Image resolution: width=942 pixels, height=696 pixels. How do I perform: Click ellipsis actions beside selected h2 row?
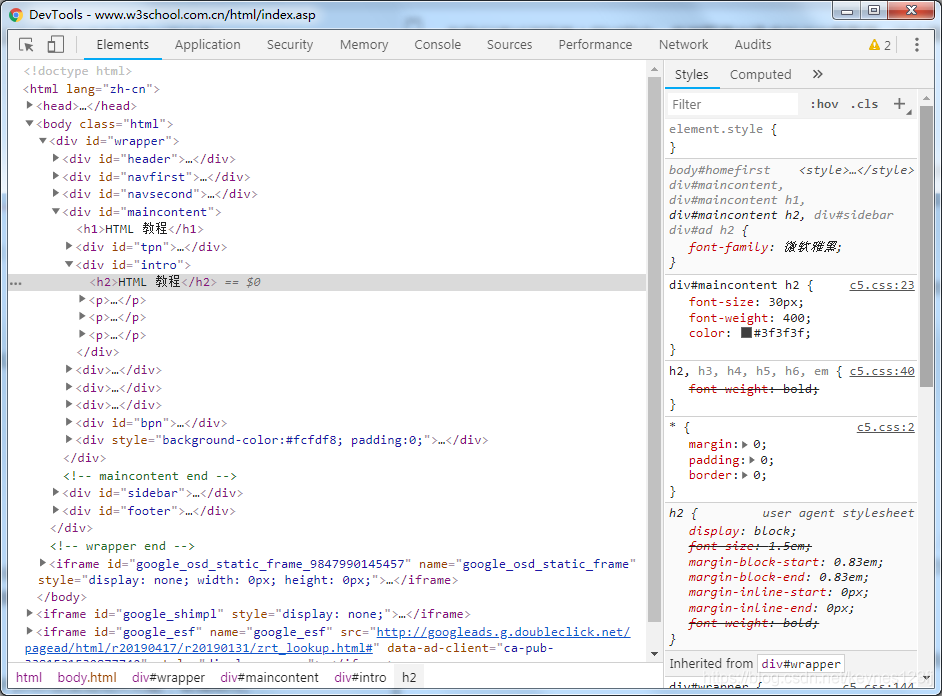(x=16, y=283)
